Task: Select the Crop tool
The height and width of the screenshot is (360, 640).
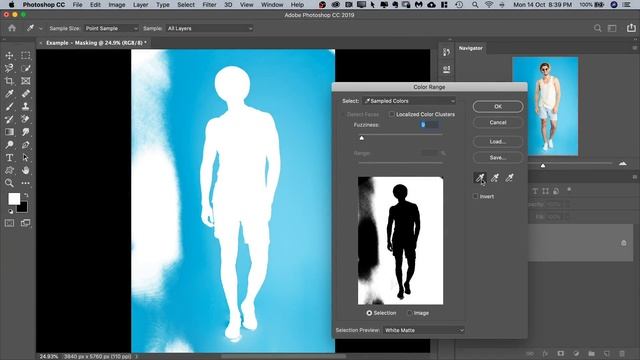Action: pyautogui.click(x=9, y=81)
